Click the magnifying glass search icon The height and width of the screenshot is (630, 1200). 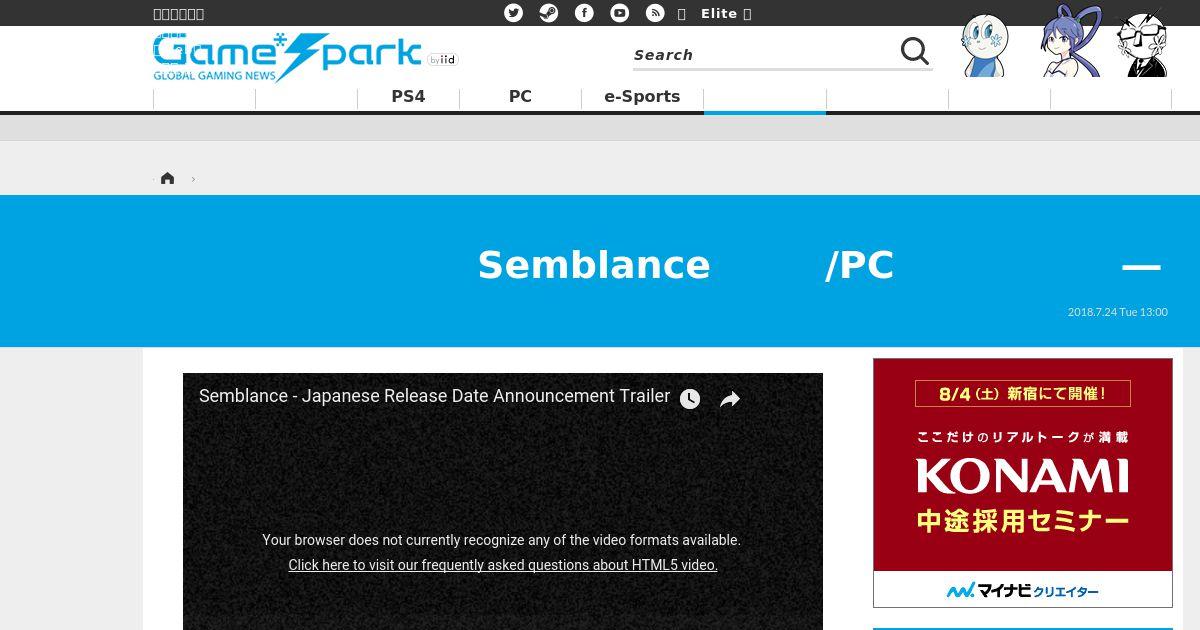tap(915, 51)
